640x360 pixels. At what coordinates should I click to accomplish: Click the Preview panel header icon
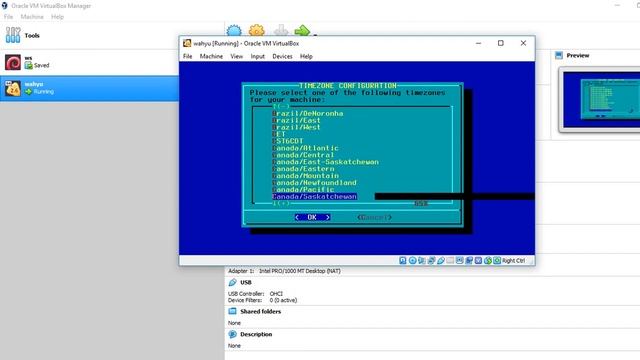pos(559,56)
